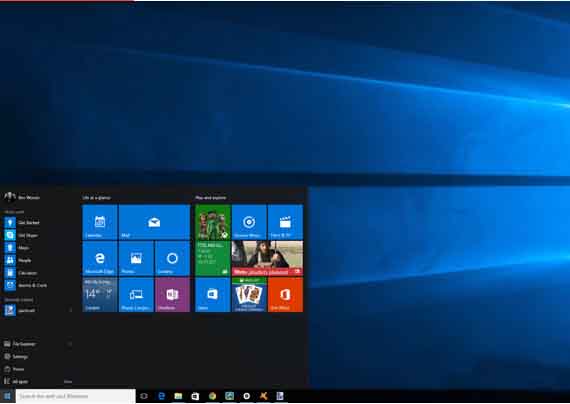Open the Xbox tile
The height and width of the screenshot is (404, 570).
pyautogui.click(x=213, y=222)
